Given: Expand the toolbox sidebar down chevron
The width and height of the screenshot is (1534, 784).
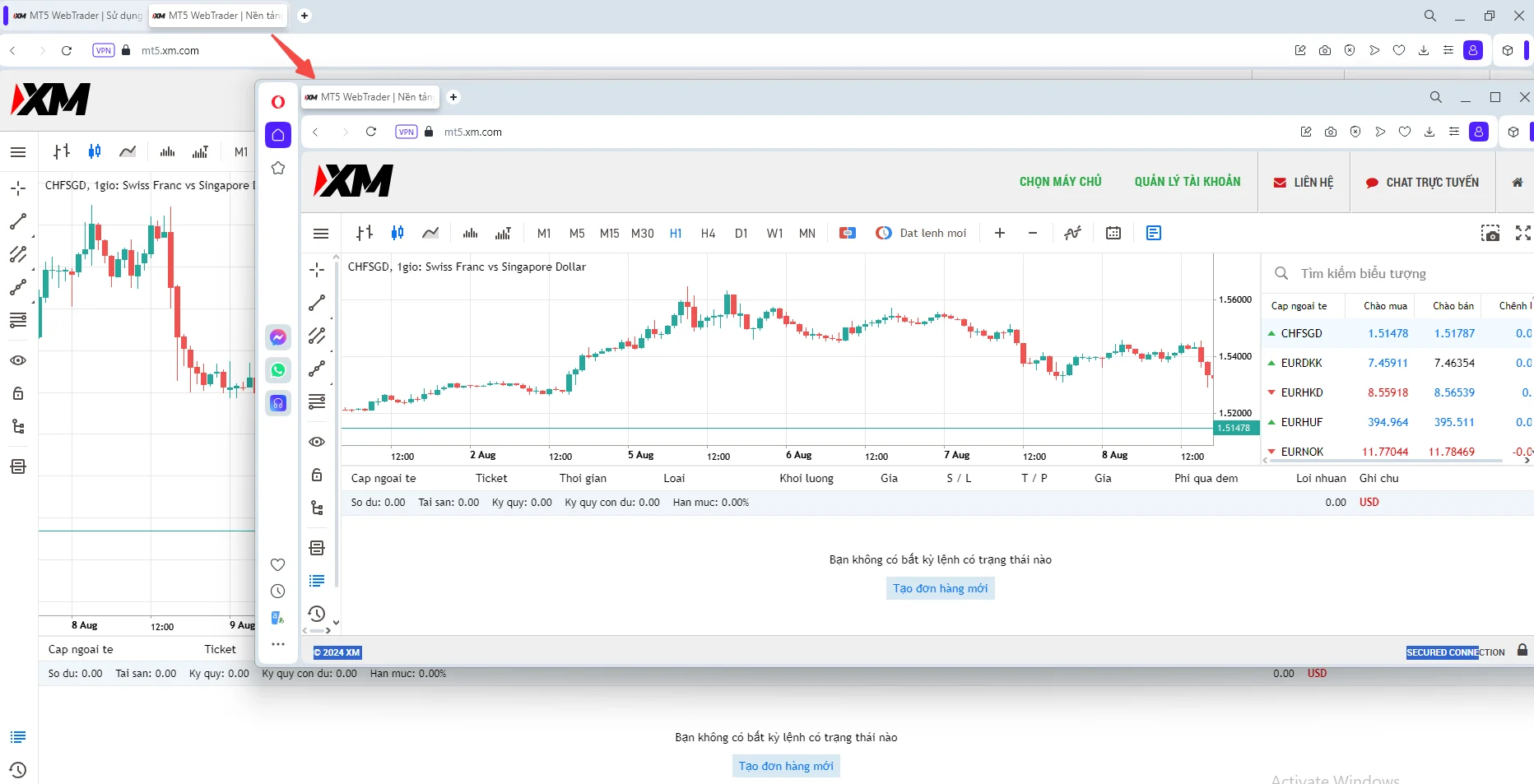Looking at the screenshot, I should click(336, 623).
